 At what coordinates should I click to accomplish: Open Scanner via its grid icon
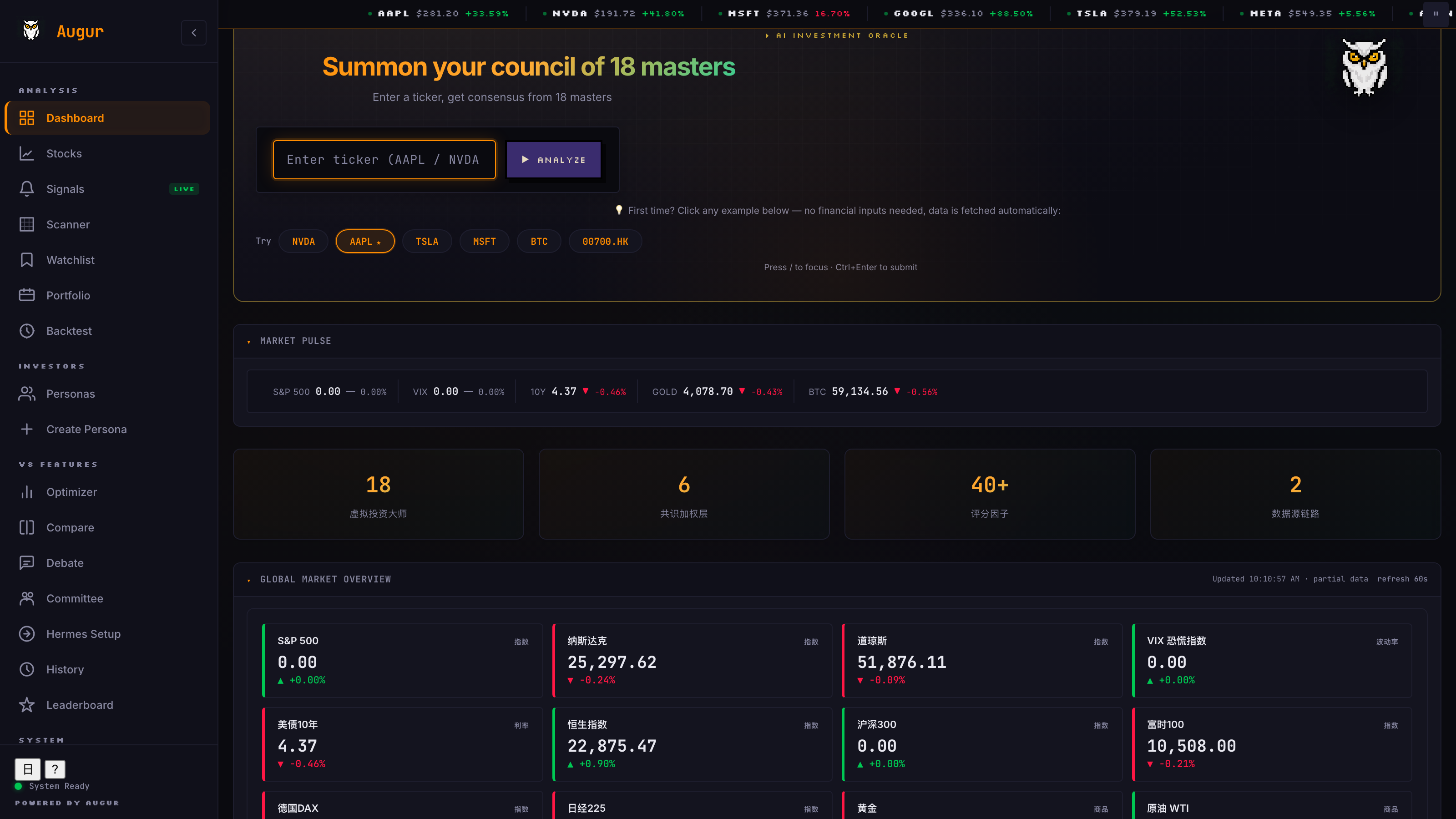pyautogui.click(x=26, y=224)
